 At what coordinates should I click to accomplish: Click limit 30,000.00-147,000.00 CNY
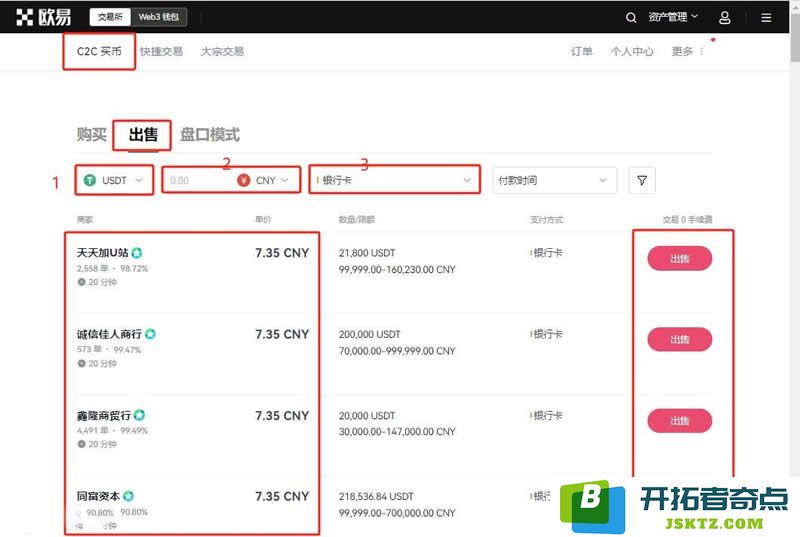[x=397, y=431]
